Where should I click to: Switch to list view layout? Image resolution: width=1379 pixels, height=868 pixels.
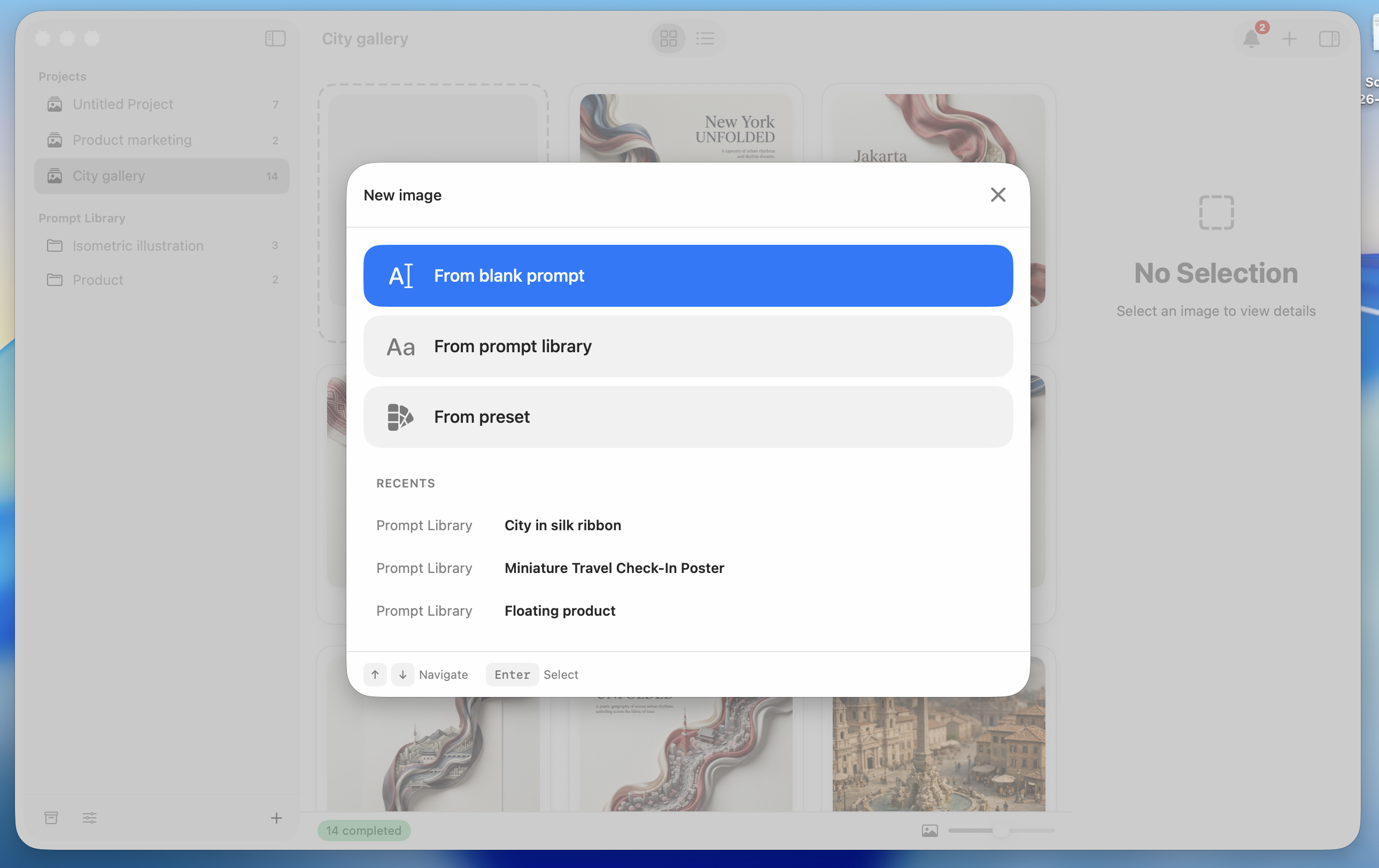[x=706, y=38]
